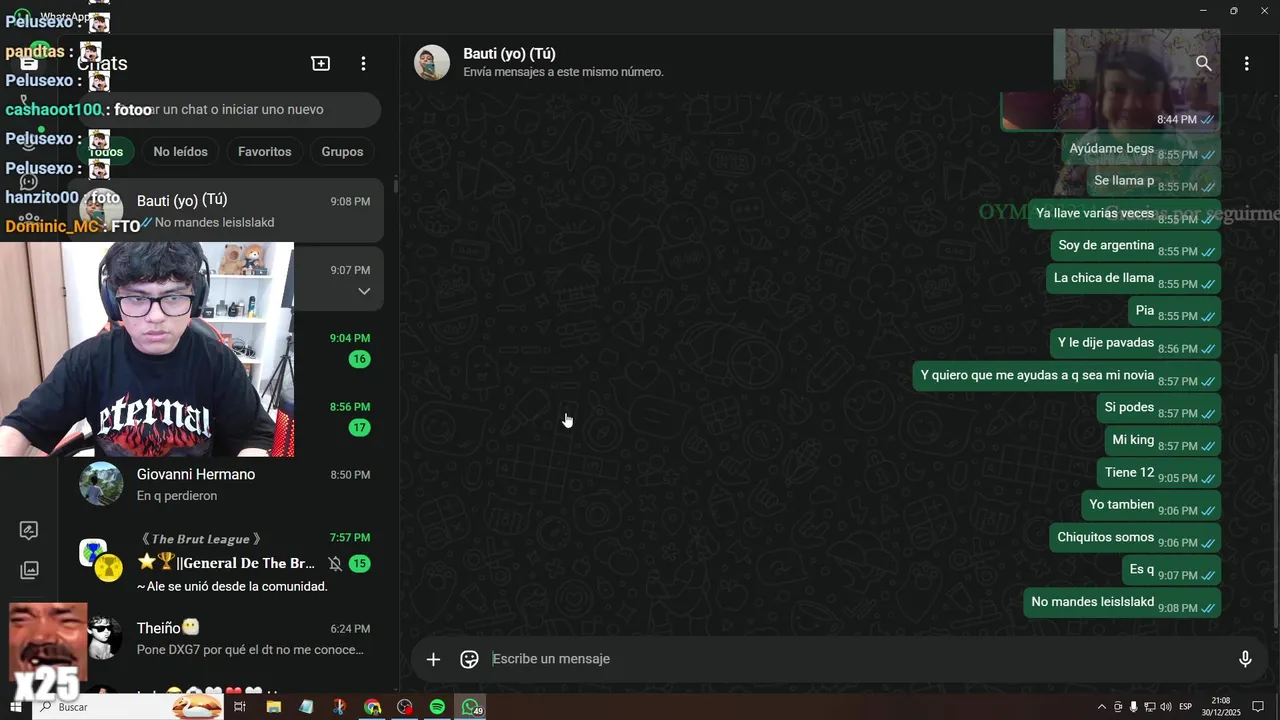The width and height of the screenshot is (1280, 720).
Task: Select message "Pia"
Action: pyautogui.click(x=1174, y=311)
